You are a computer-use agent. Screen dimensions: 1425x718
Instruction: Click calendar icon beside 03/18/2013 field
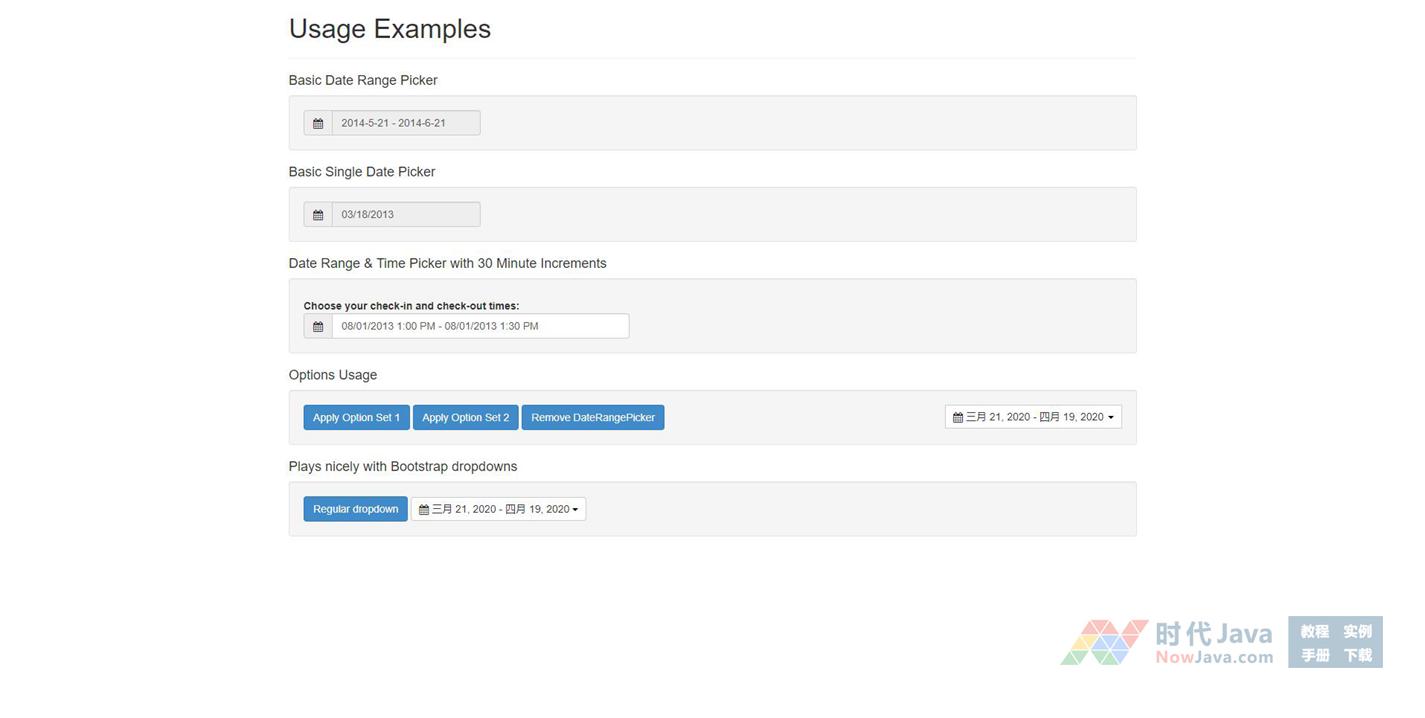318,215
